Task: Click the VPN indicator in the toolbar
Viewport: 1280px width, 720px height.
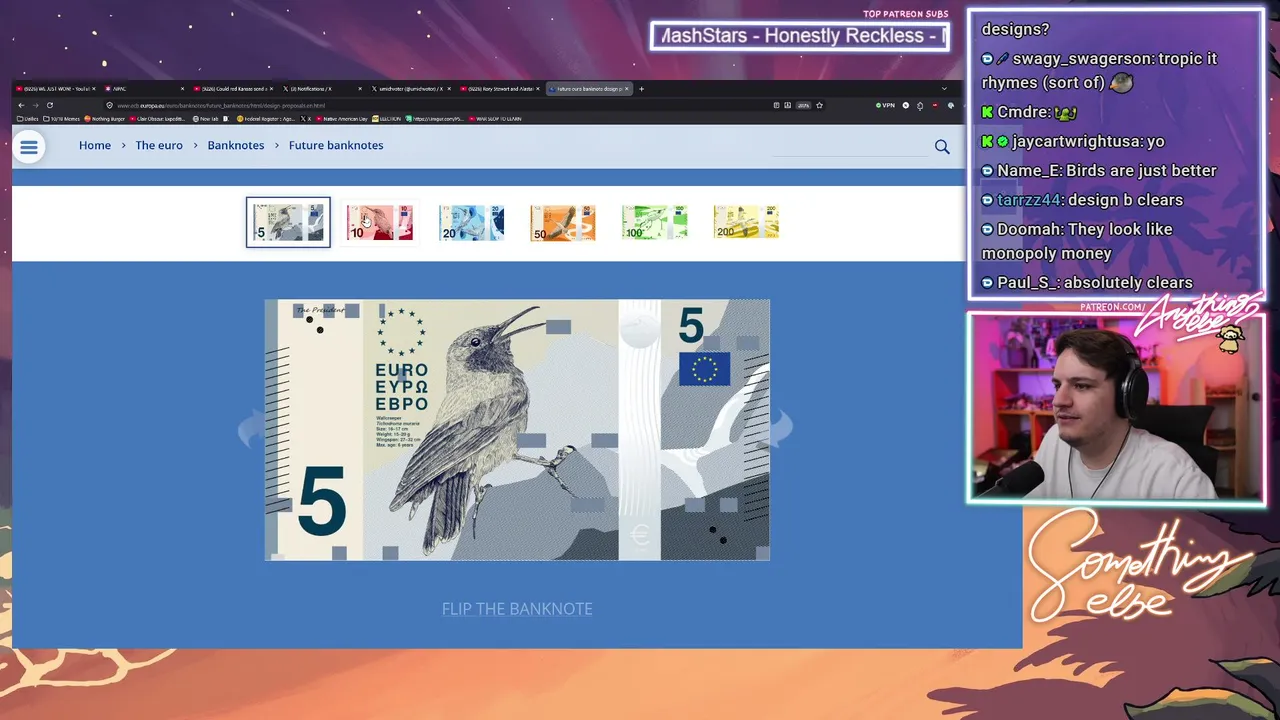Action: [x=885, y=105]
